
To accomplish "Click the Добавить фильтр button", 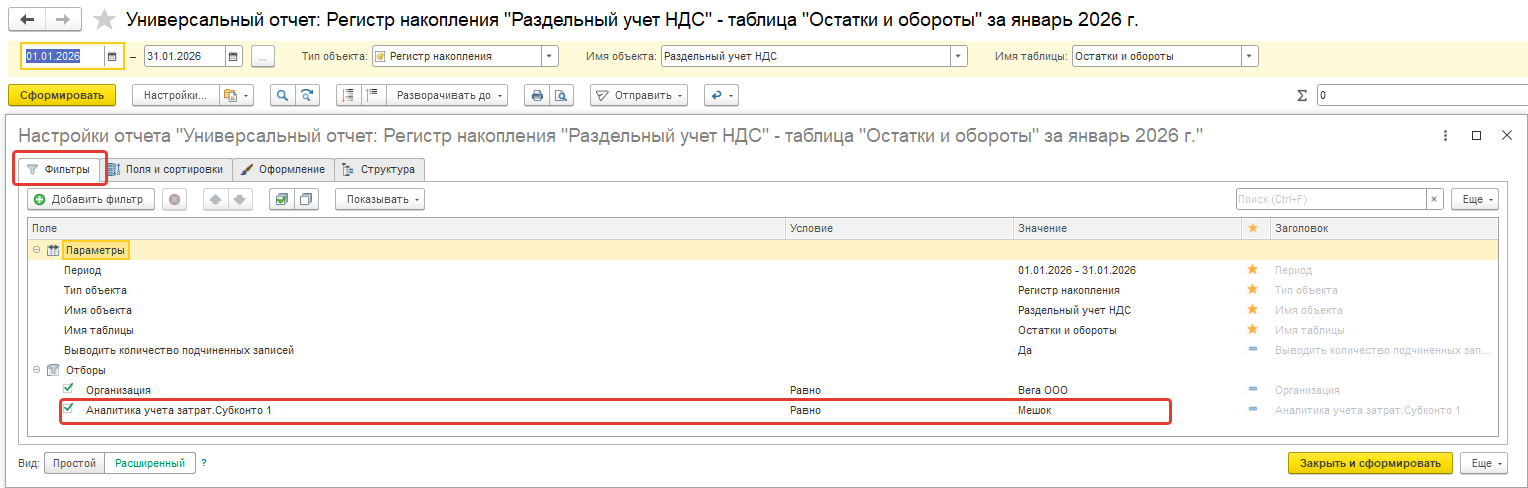I will coord(91,199).
